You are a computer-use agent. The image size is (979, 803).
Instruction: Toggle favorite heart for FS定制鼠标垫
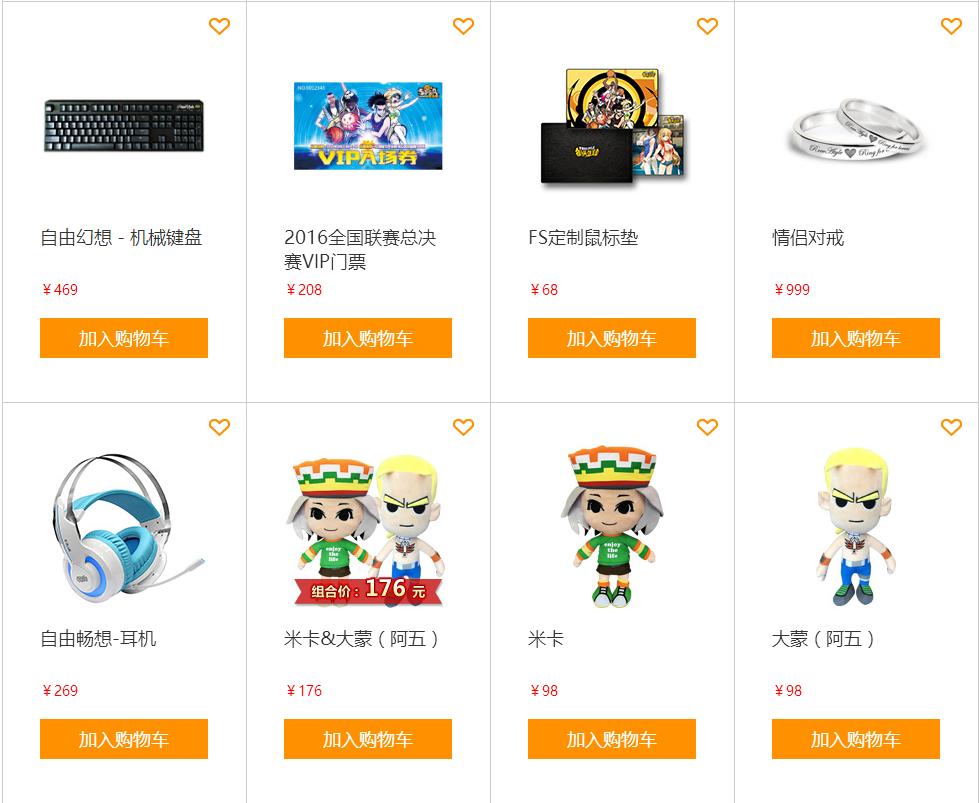click(x=707, y=26)
